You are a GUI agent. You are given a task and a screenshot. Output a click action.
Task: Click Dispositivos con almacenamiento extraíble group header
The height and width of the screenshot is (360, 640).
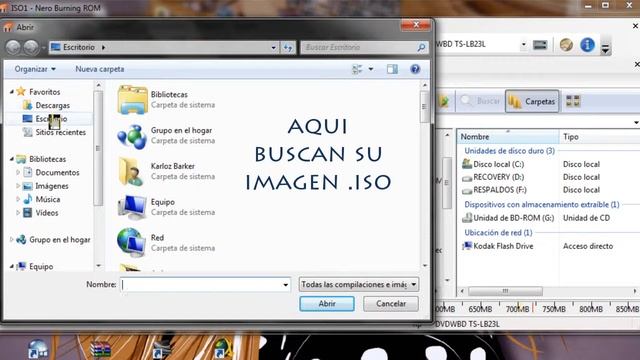[542, 204]
